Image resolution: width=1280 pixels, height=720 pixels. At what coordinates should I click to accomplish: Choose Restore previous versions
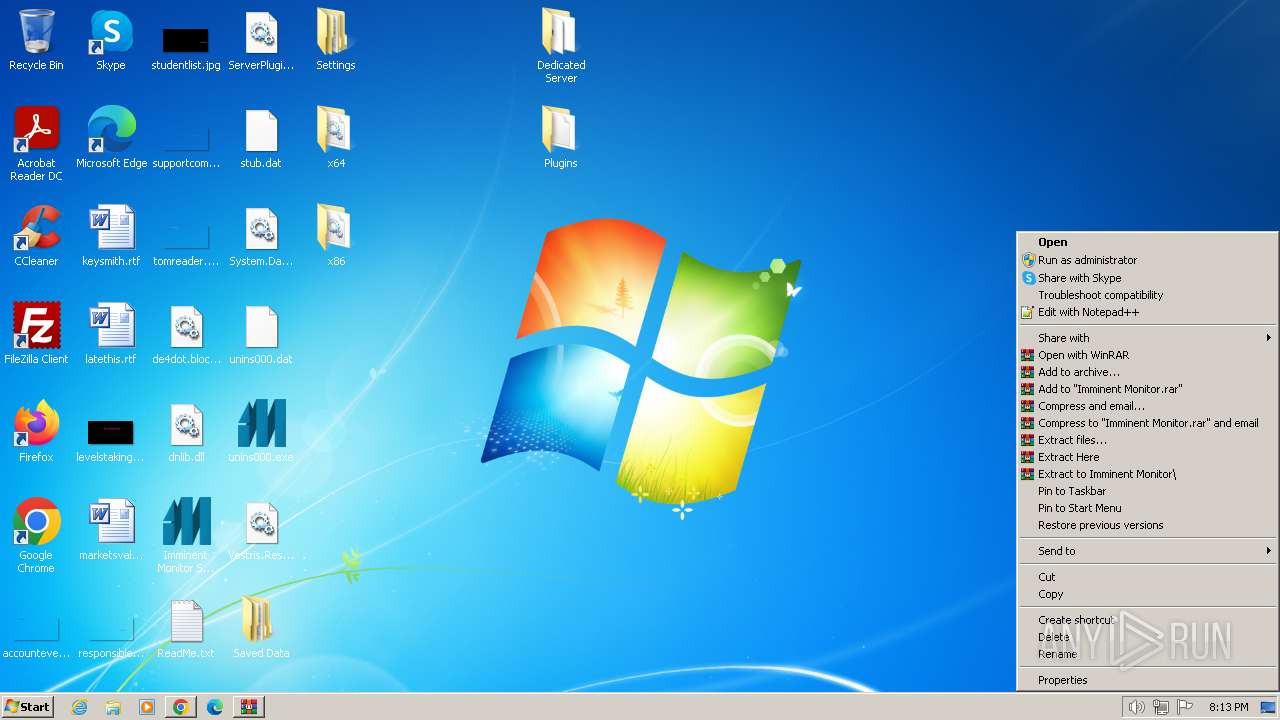click(x=1147, y=525)
